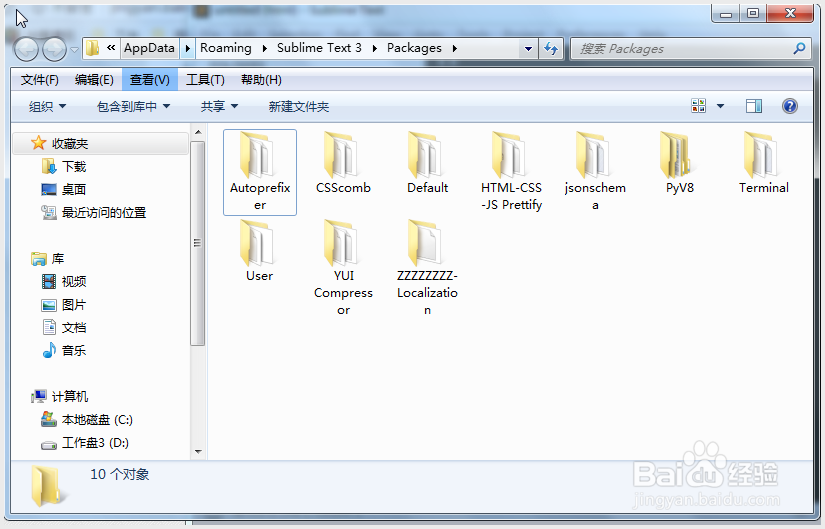Click the search magnifier icon
This screenshot has height=529, width=825.
799,49
